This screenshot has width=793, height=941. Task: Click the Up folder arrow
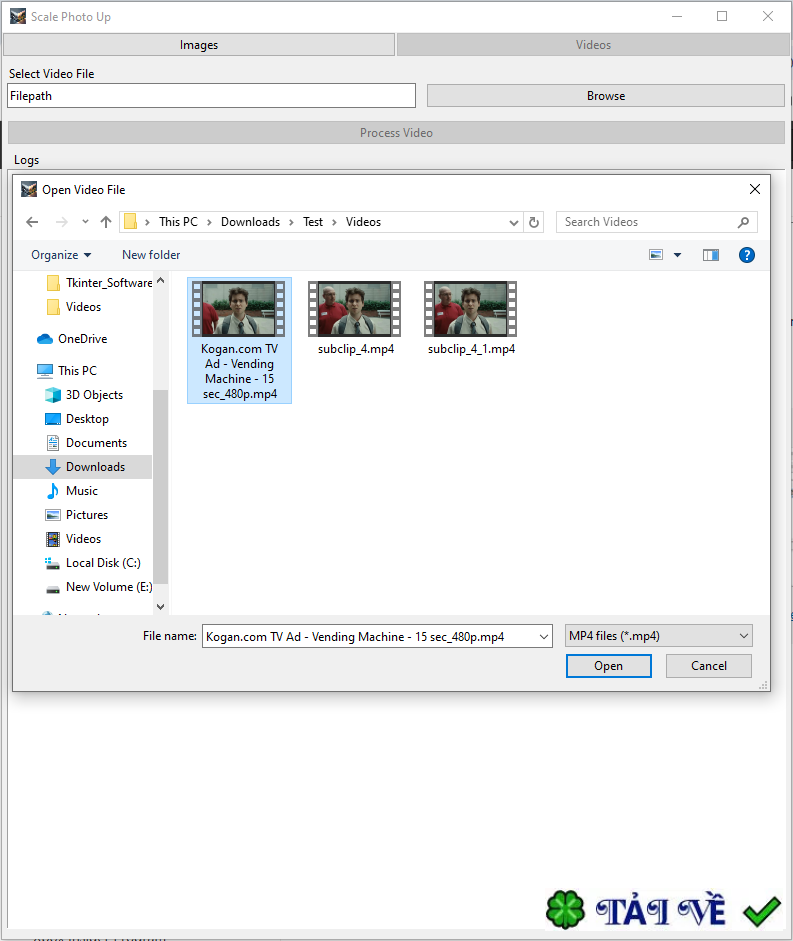tap(106, 222)
